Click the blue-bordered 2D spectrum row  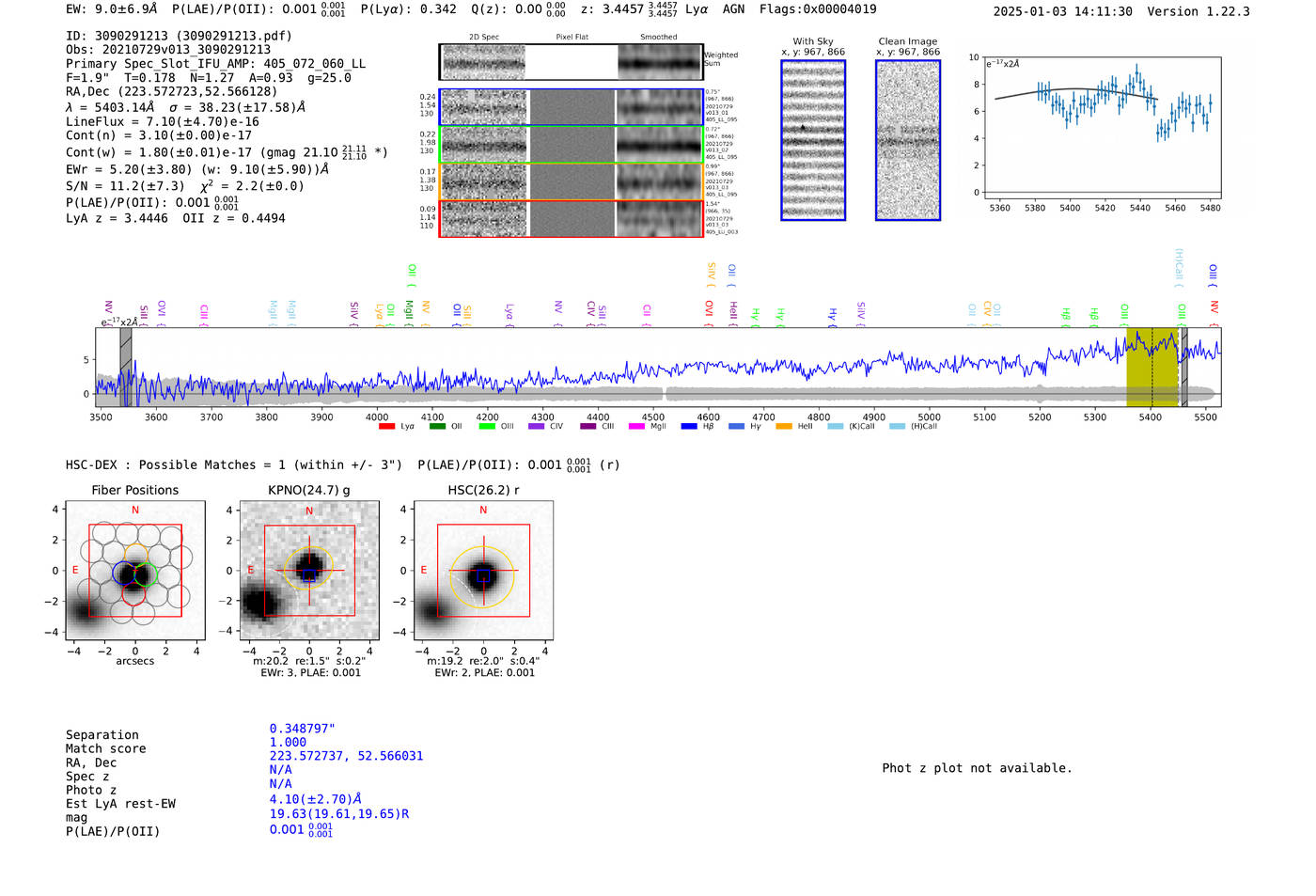(x=571, y=107)
